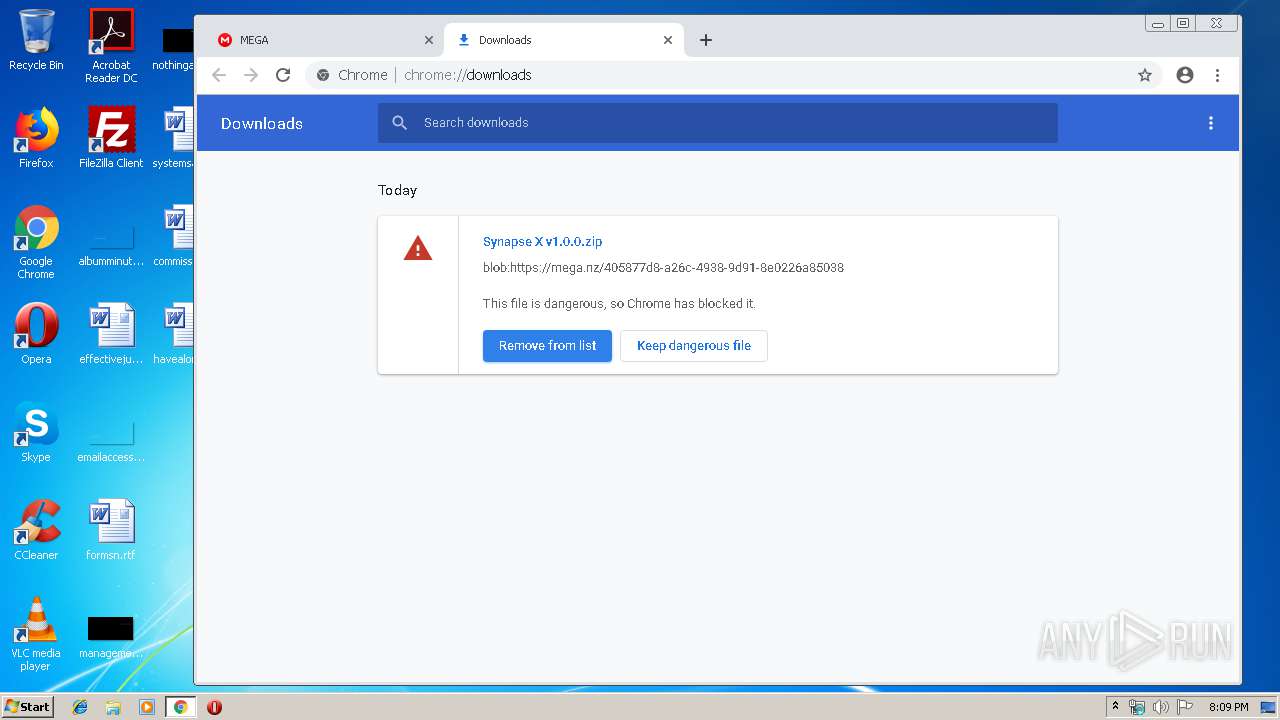
Task: Show hidden system tray icons
Action: [1115, 707]
